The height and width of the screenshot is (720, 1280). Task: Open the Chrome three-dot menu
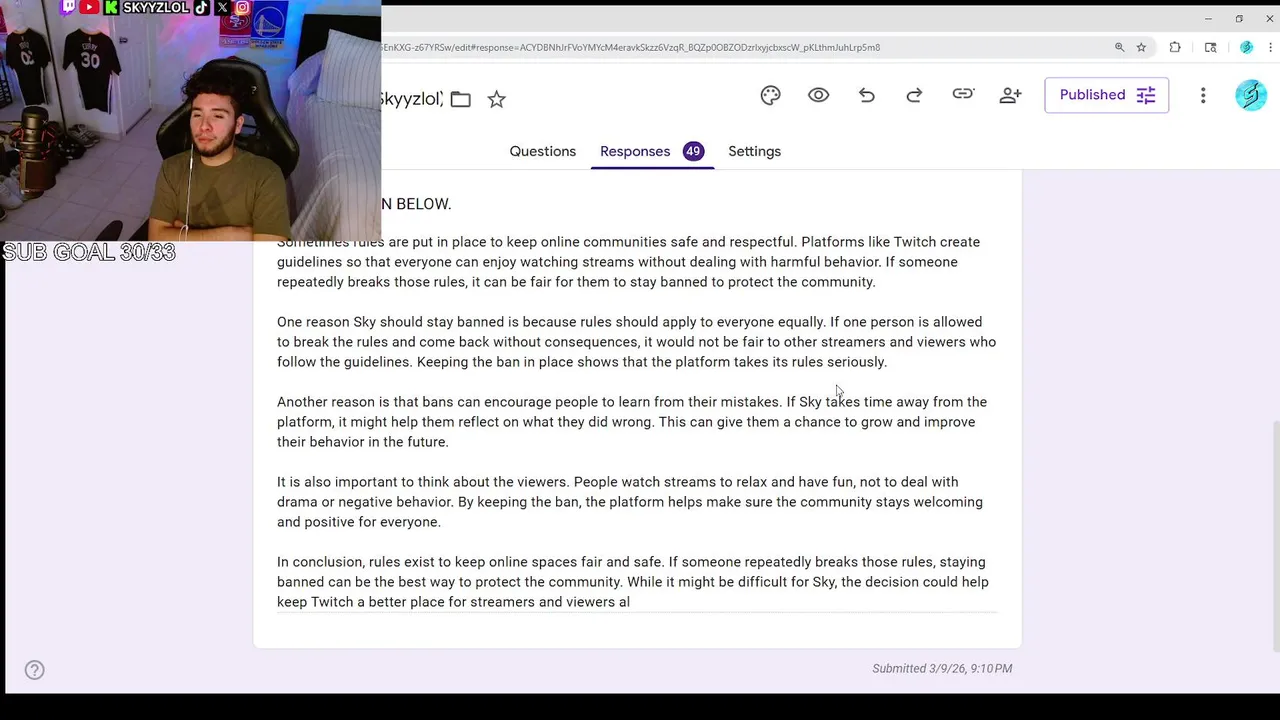[x=1270, y=47]
